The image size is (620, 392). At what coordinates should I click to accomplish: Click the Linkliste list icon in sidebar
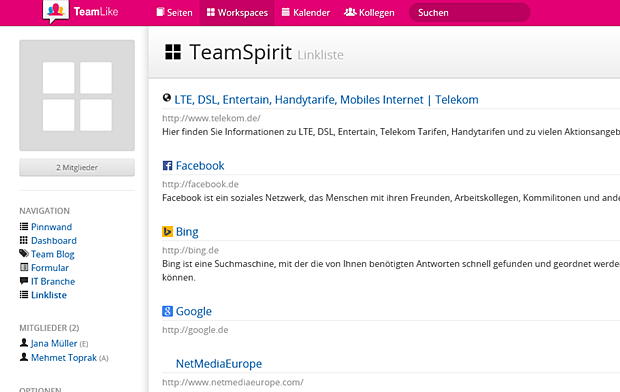(24, 294)
